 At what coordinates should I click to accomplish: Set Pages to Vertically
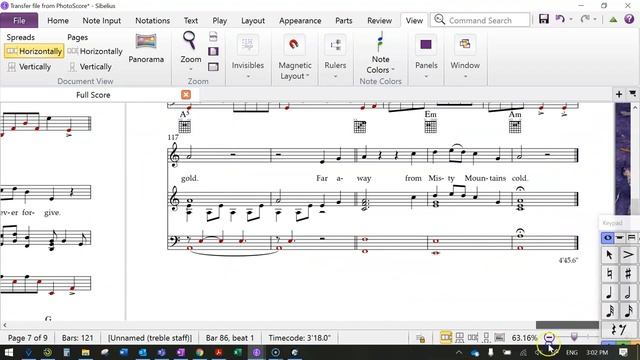(89, 67)
